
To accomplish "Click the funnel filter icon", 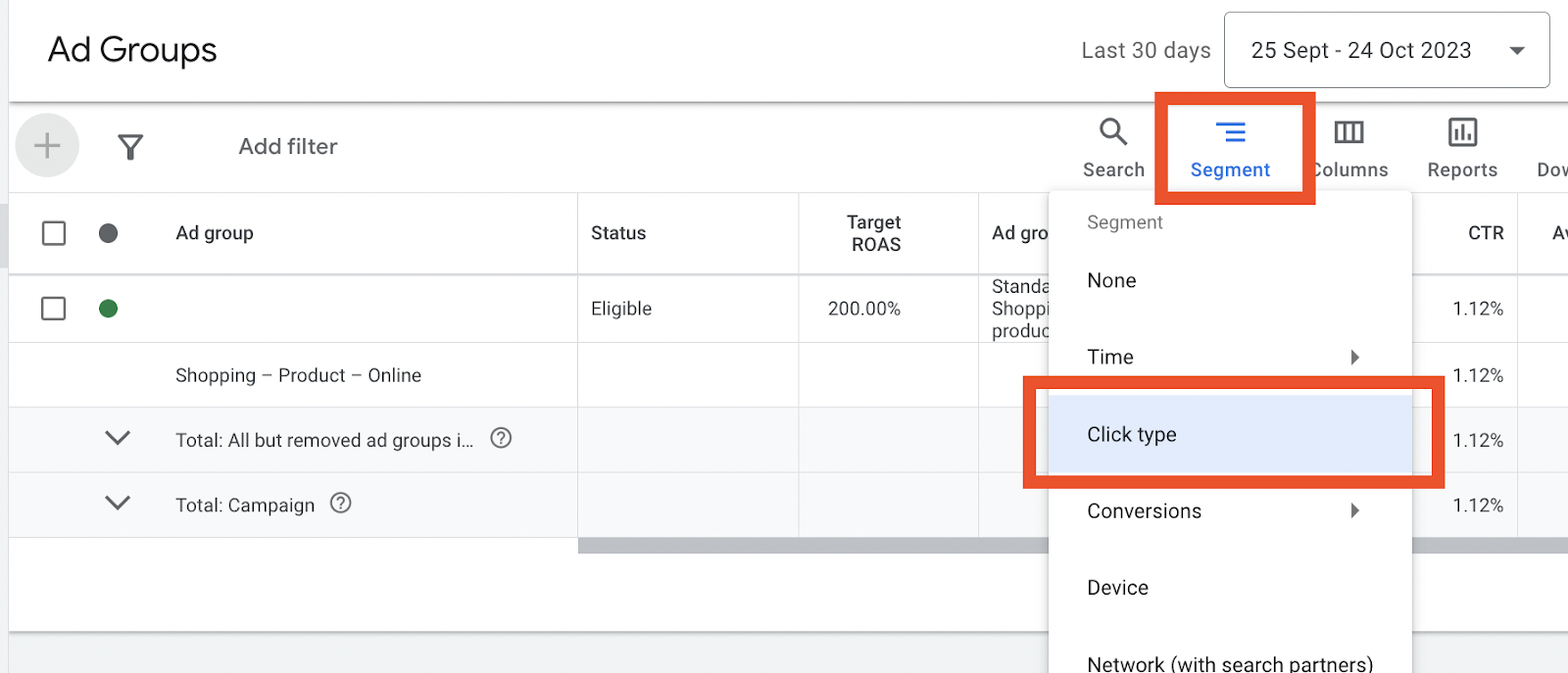I will 130,147.
